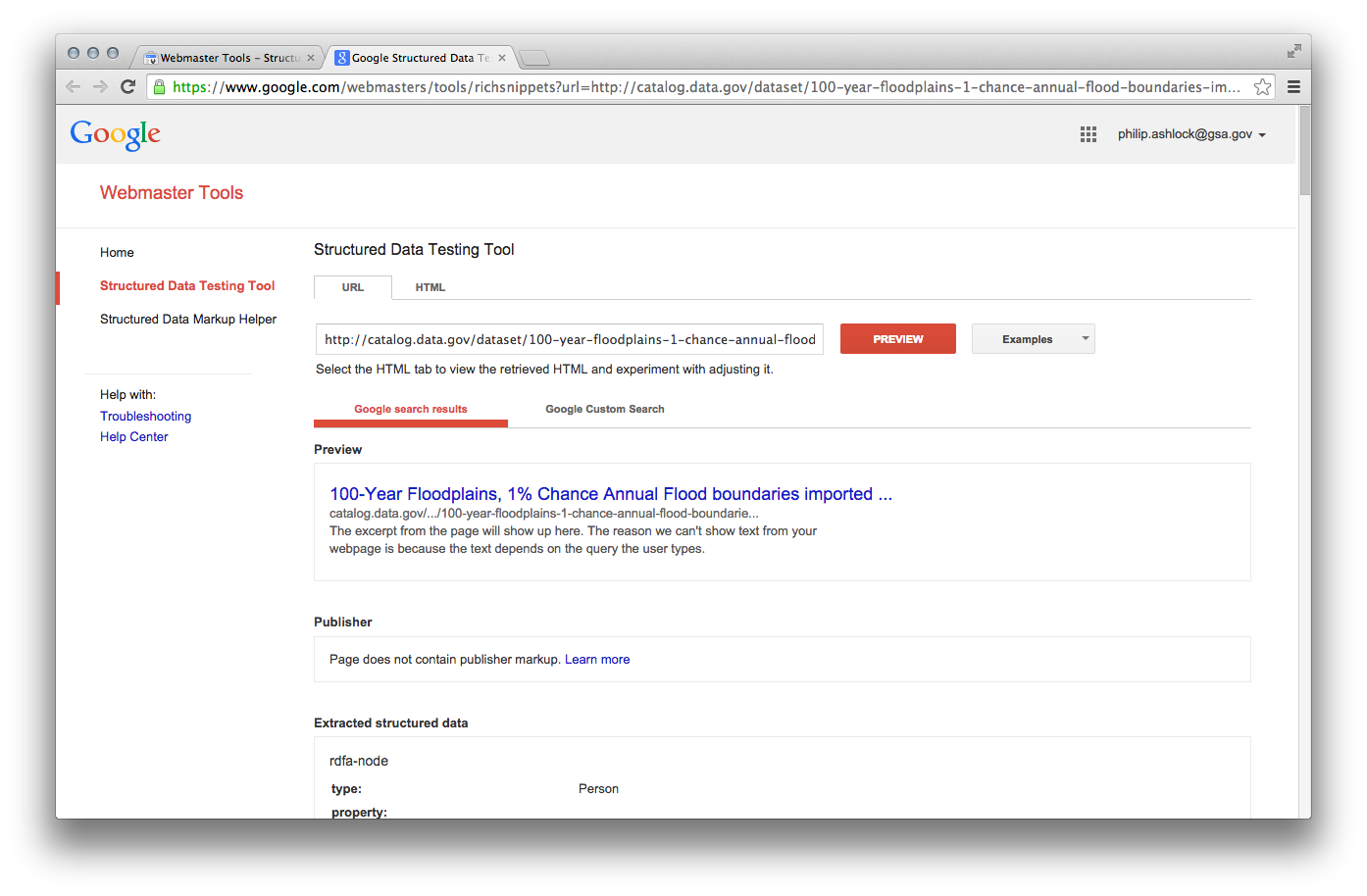Viewport: 1367px width, 896px height.
Task: Close the Webmaster Tools browser tab
Action: point(311,58)
